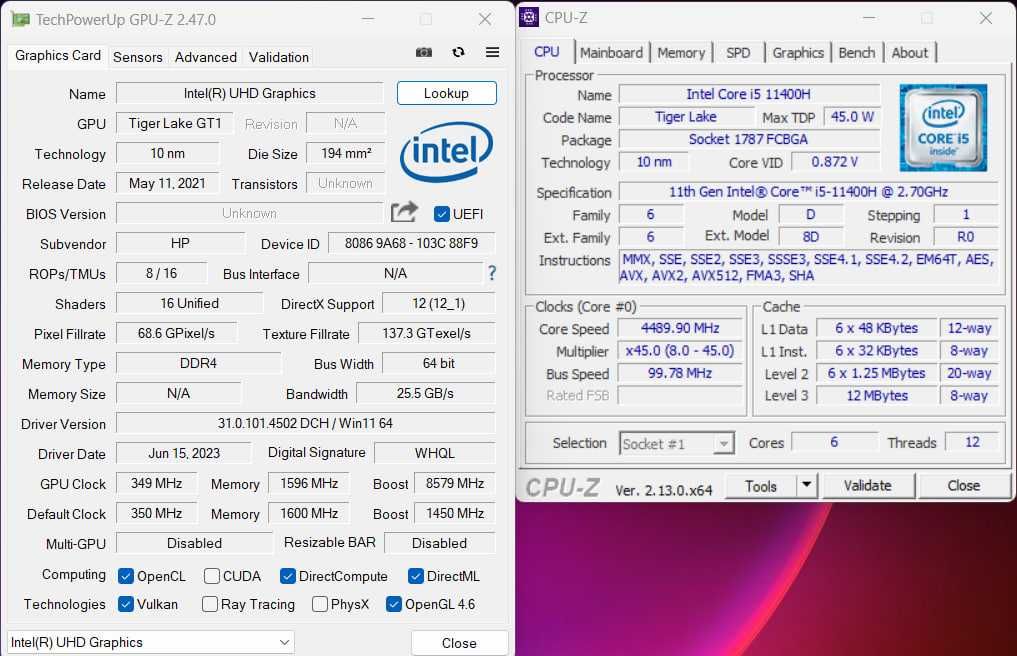The image size is (1017, 656).
Task: Open the Graphics tab in CPU-Z
Action: coord(798,53)
